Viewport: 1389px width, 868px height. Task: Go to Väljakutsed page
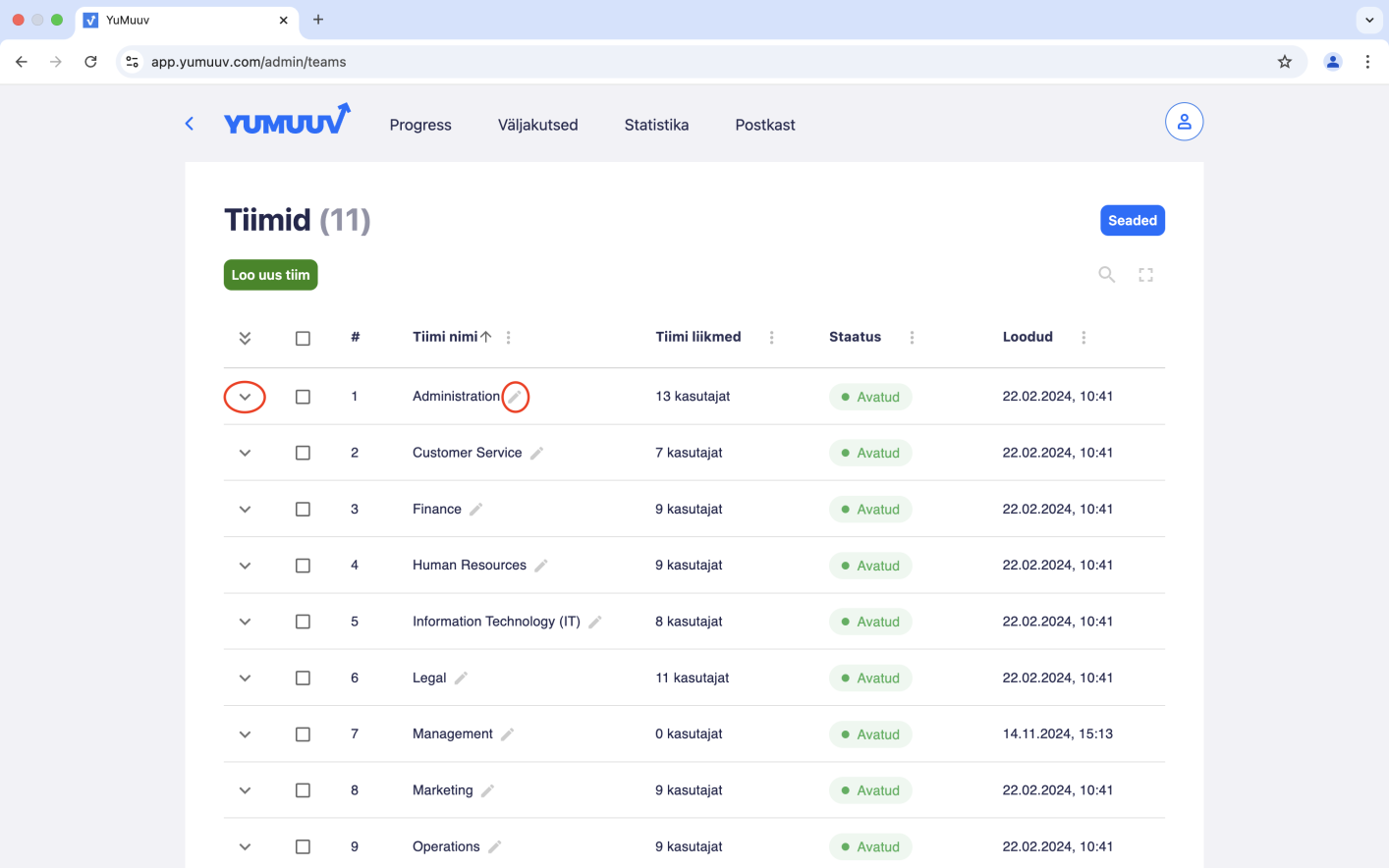pyautogui.click(x=537, y=125)
